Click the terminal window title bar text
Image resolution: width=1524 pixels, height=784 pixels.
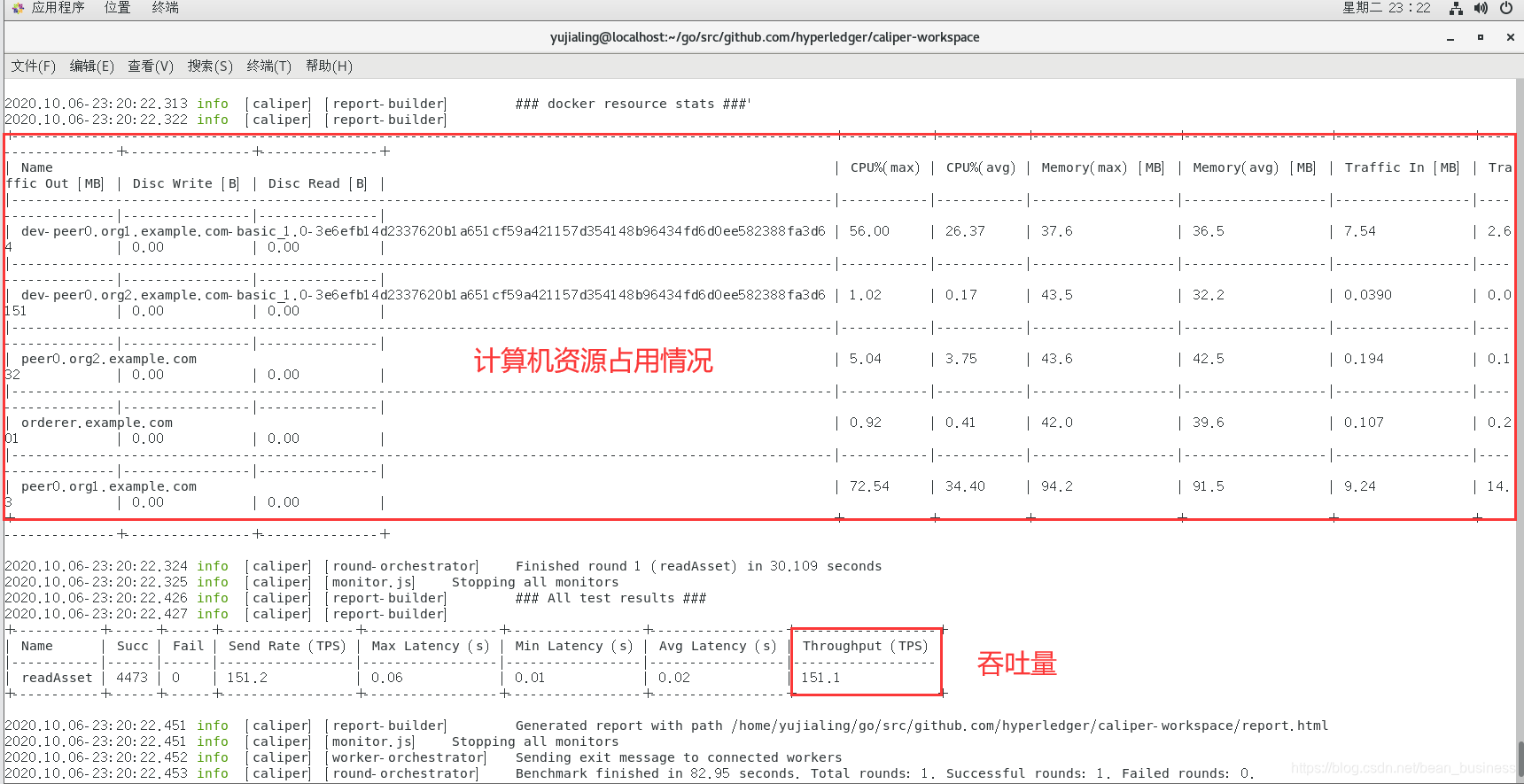[x=765, y=37]
